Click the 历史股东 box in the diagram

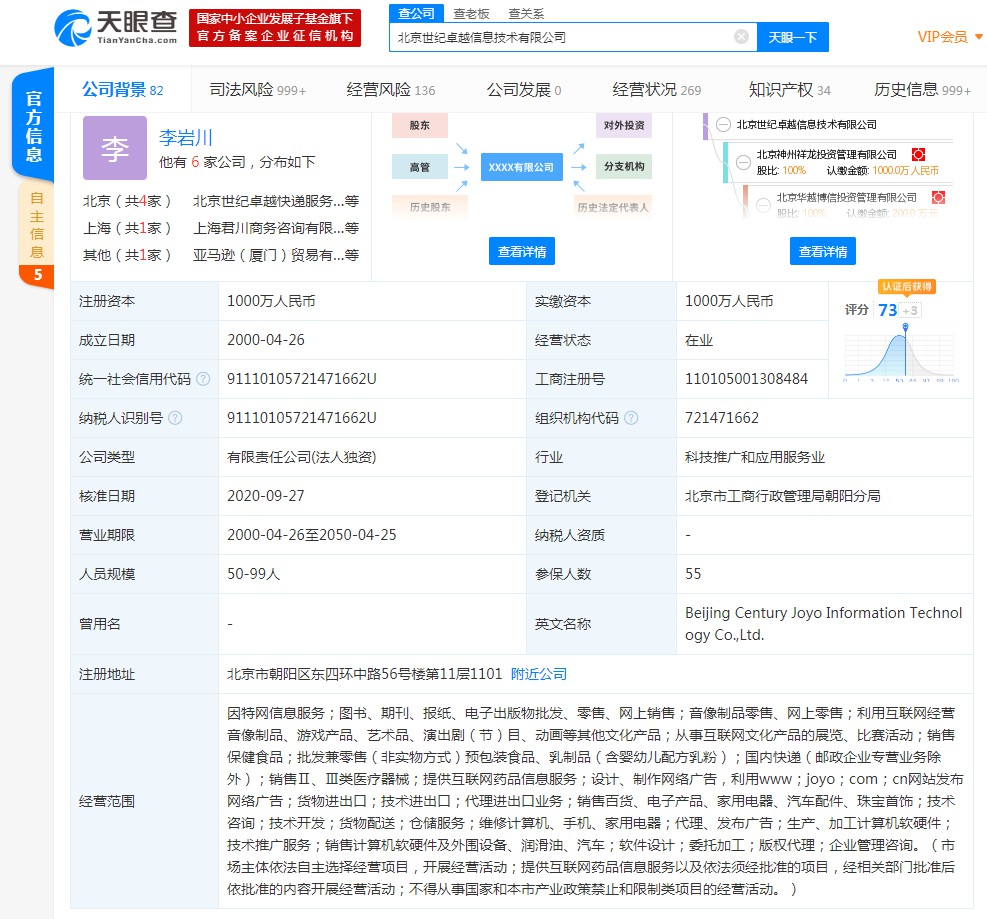430,207
